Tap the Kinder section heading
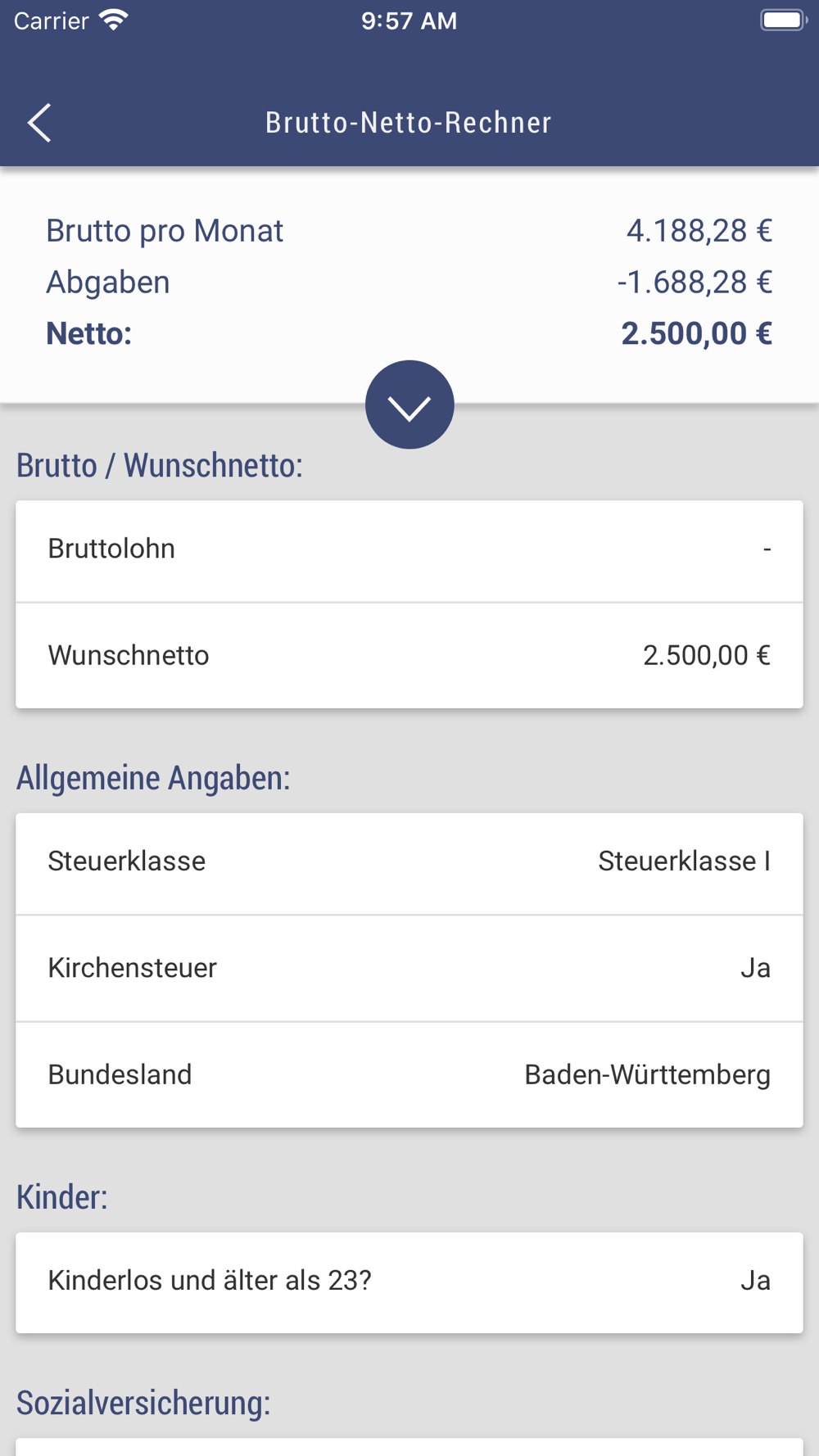 [62, 1197]
